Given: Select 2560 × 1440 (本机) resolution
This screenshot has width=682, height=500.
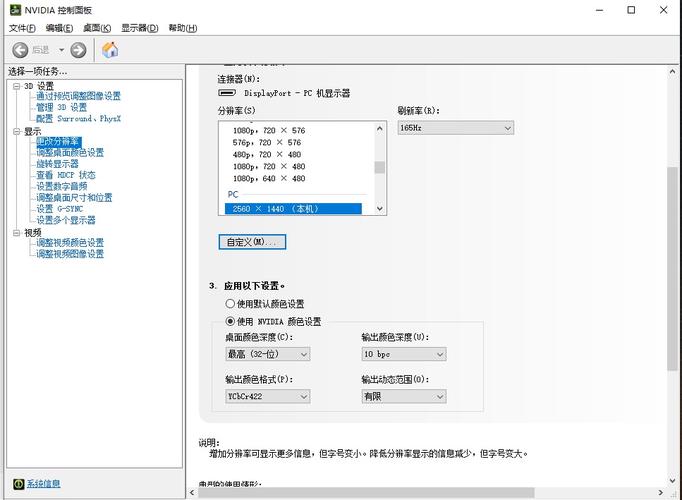Looking at the screenshot, I should point(293,209).
